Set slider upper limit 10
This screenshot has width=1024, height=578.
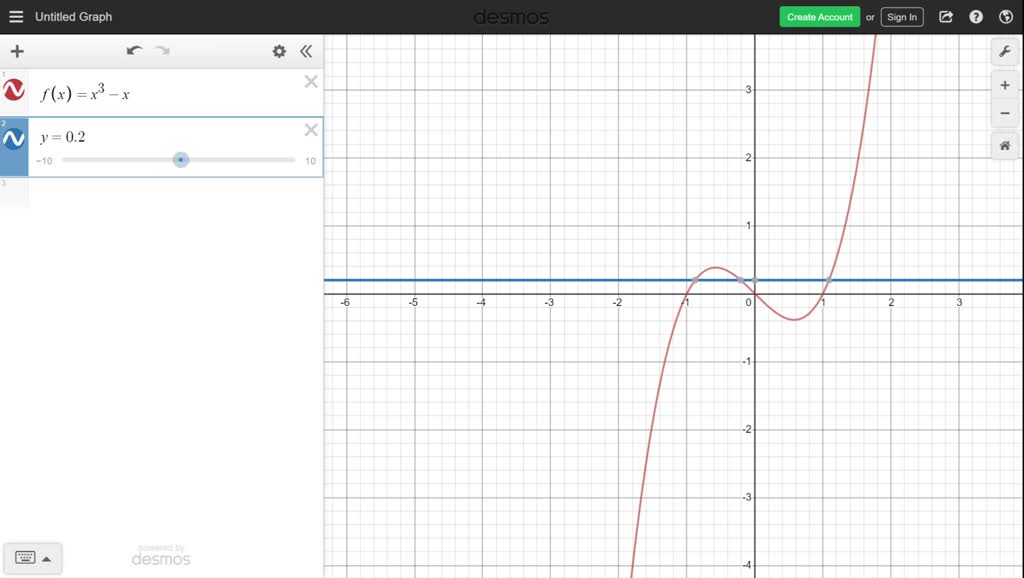pyautogui.click(x=310, y=161)
